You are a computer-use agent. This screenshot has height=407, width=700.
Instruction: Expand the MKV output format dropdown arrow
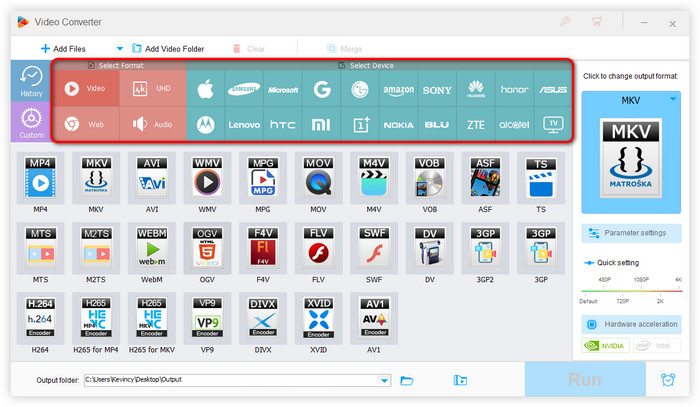(673, 99)
